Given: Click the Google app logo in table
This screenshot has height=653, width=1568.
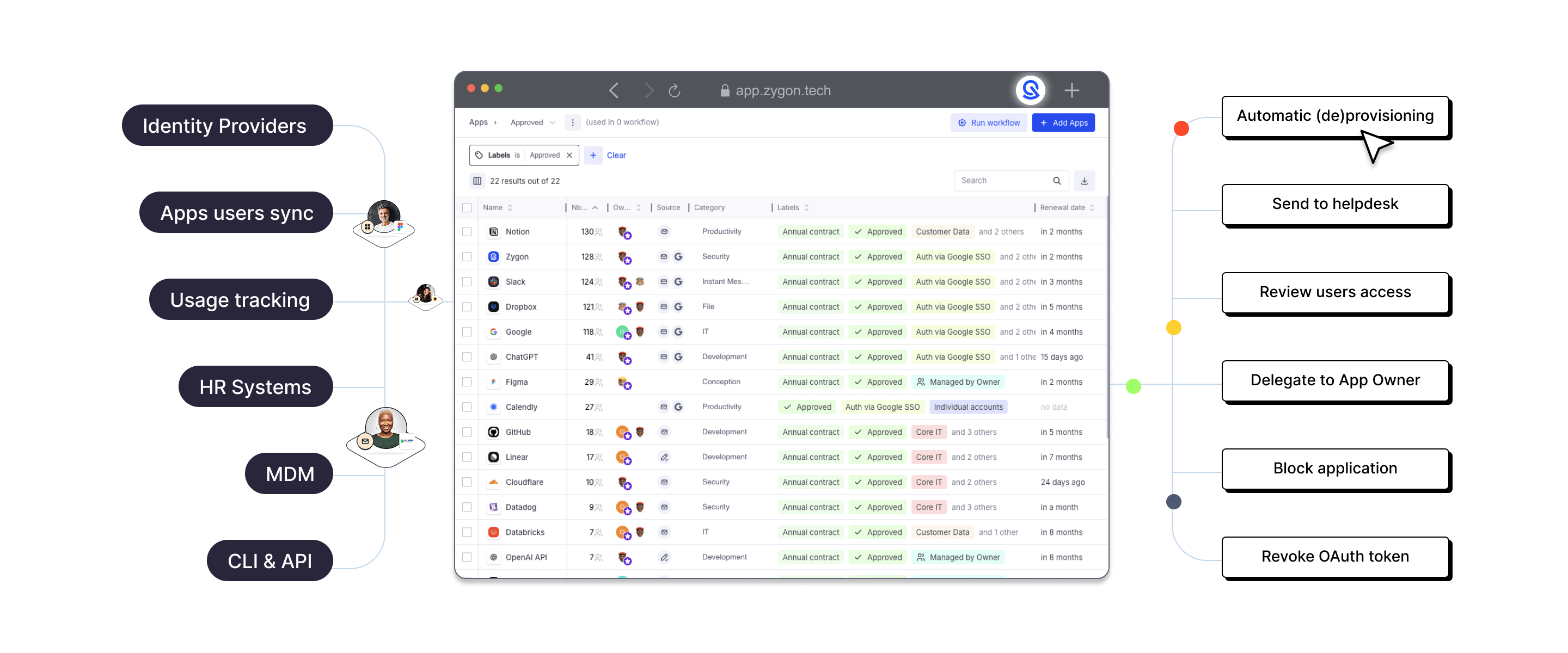Looking at the screenshot, I should (494, 332).
